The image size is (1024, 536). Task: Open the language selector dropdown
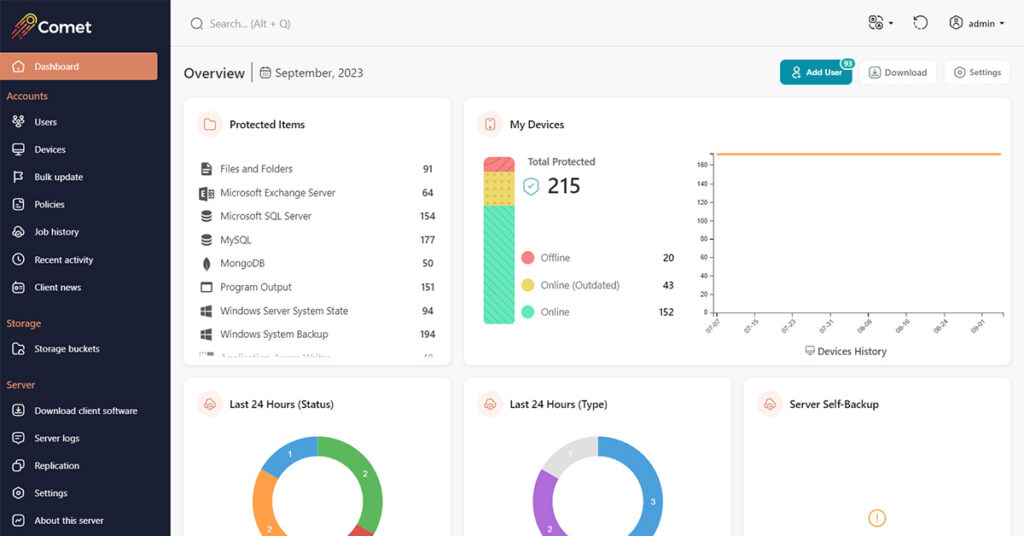coord(881,23)
